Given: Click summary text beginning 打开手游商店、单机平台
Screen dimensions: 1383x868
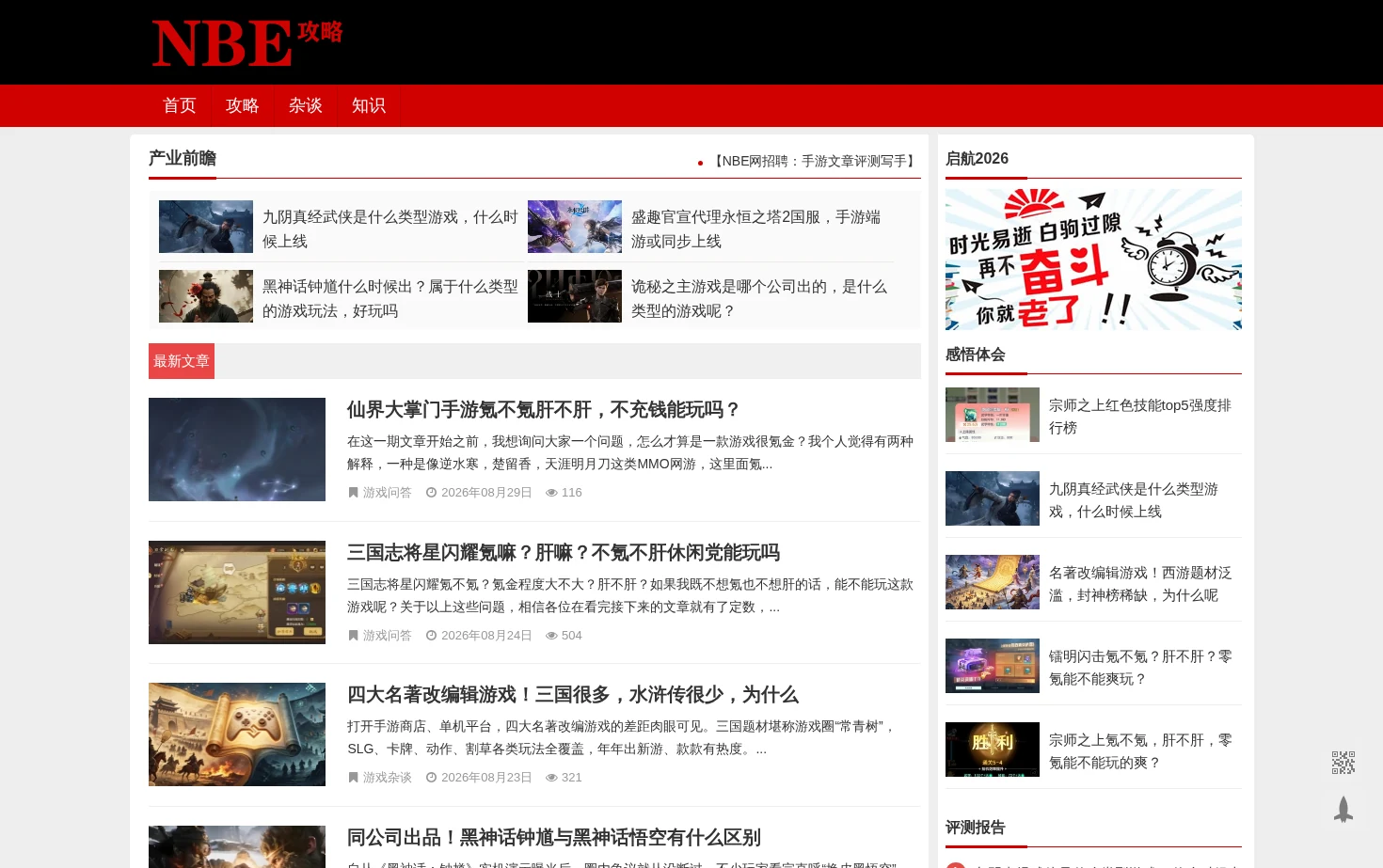Looking at the screenshot, I should pos(621,737).
